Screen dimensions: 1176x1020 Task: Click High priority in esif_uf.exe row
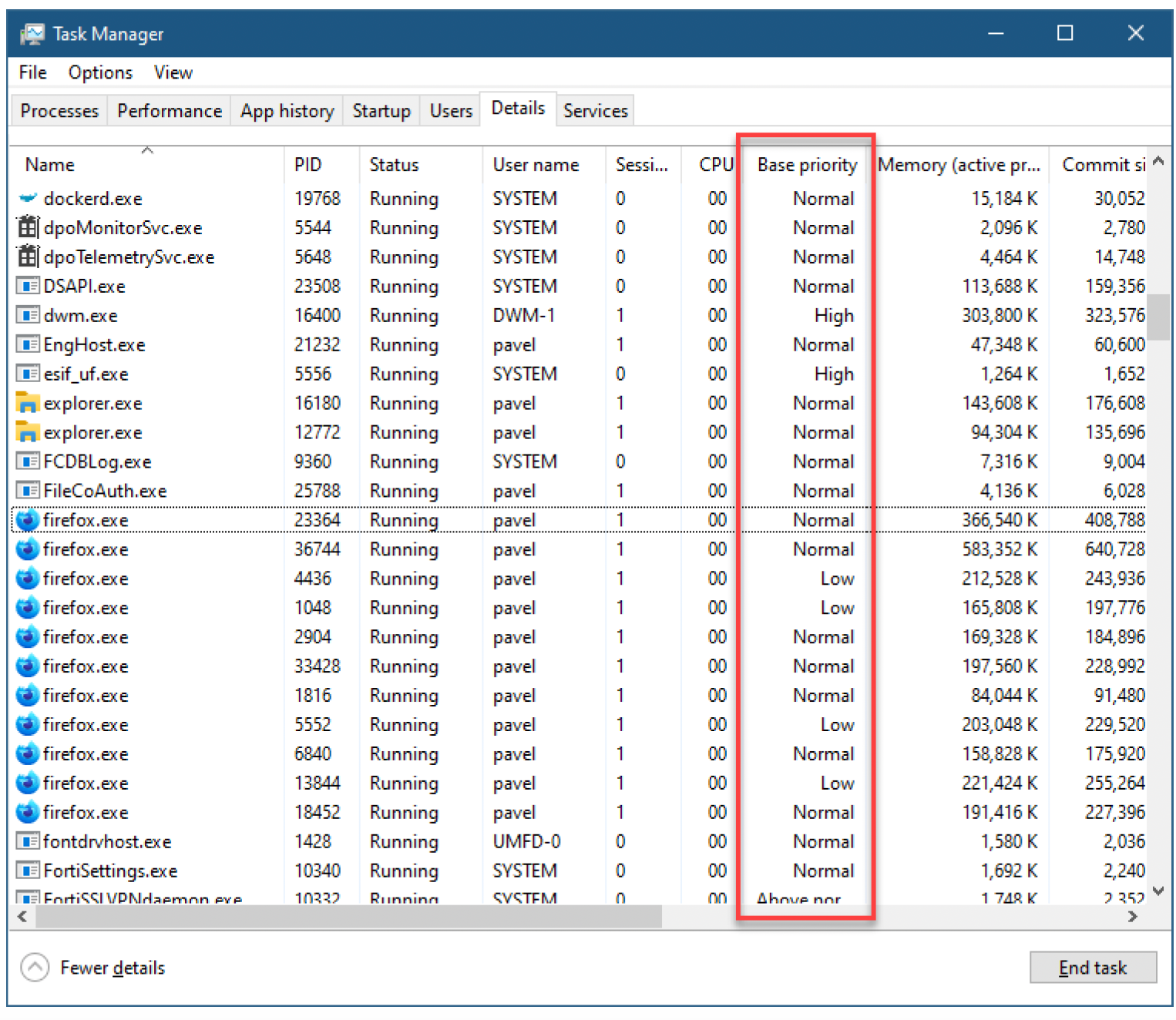tap(834, 374)
